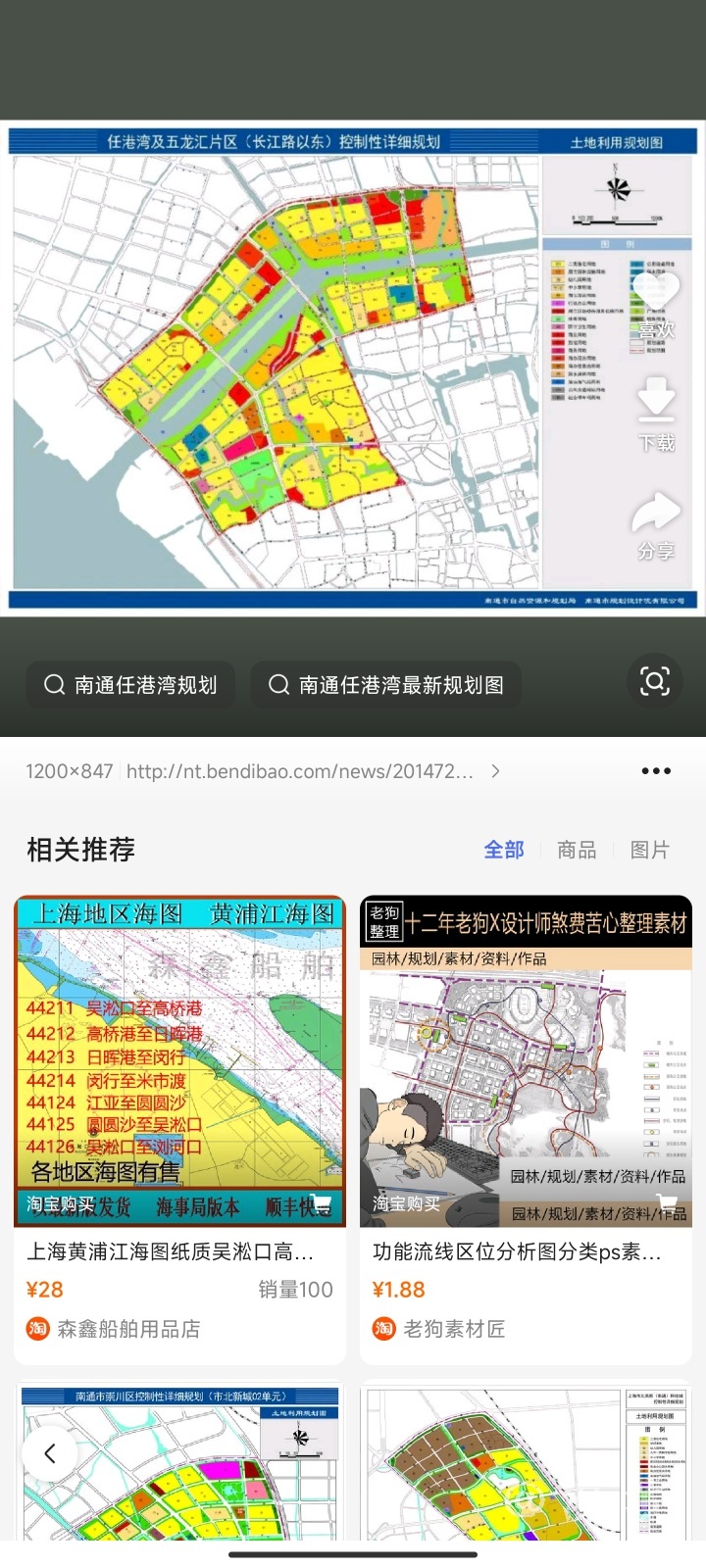The image size is (706, 1568).
Task: Tap cart icon on 上海地区海图 product image
Action: 320,1205
